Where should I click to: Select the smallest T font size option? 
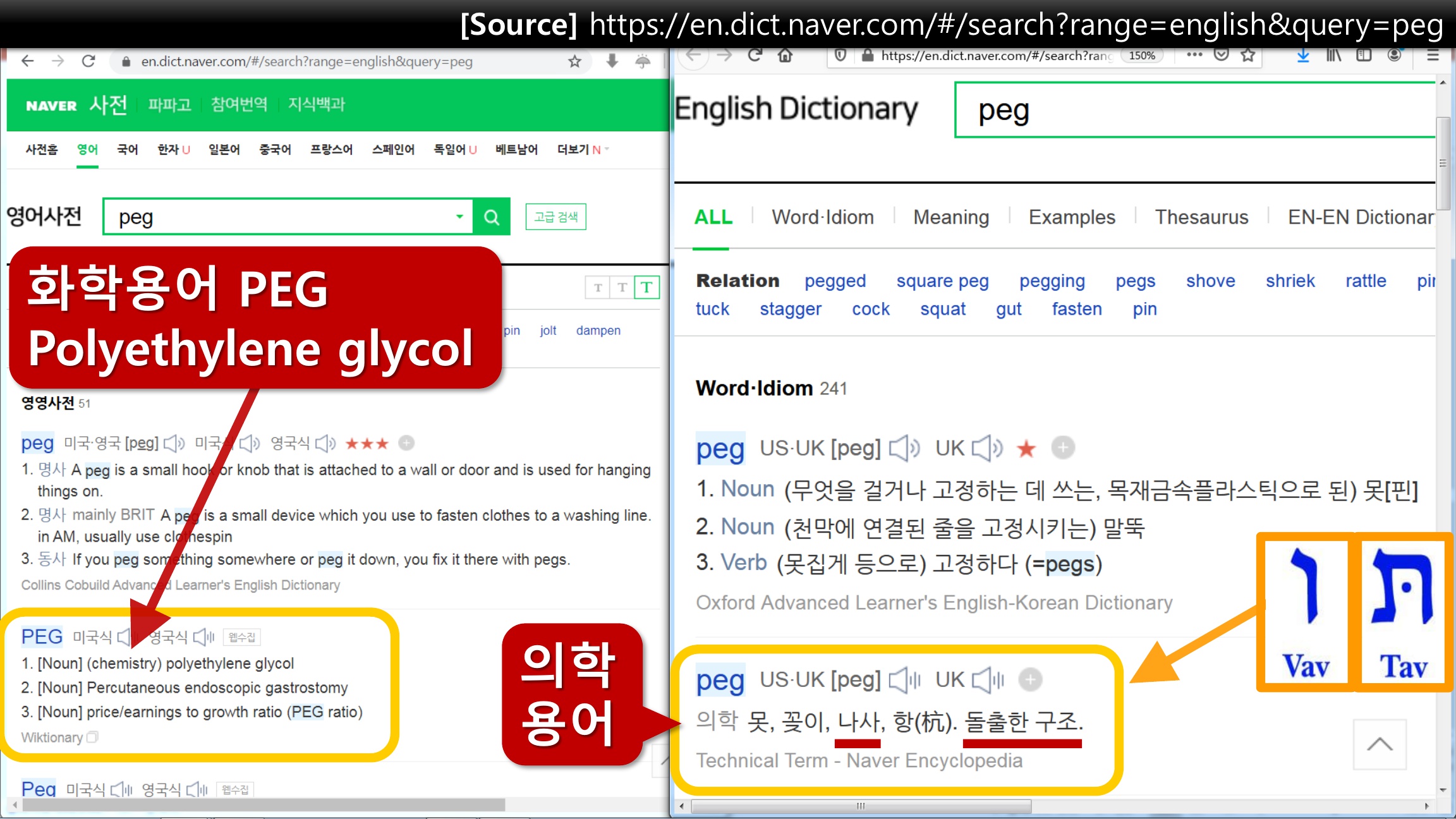coord(598,288)
